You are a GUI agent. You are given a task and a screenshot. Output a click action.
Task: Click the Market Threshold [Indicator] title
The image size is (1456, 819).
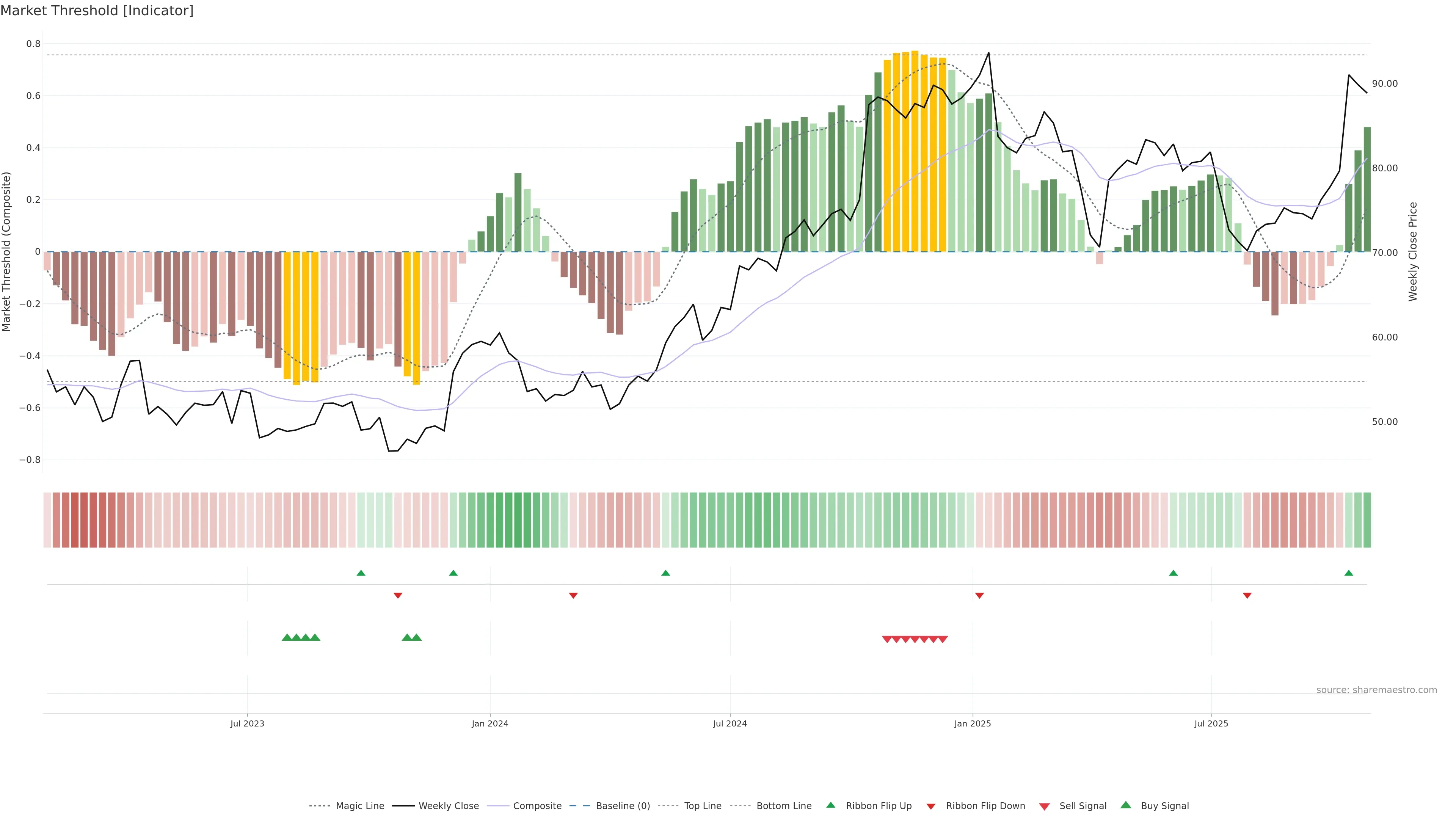coord(97,11)
